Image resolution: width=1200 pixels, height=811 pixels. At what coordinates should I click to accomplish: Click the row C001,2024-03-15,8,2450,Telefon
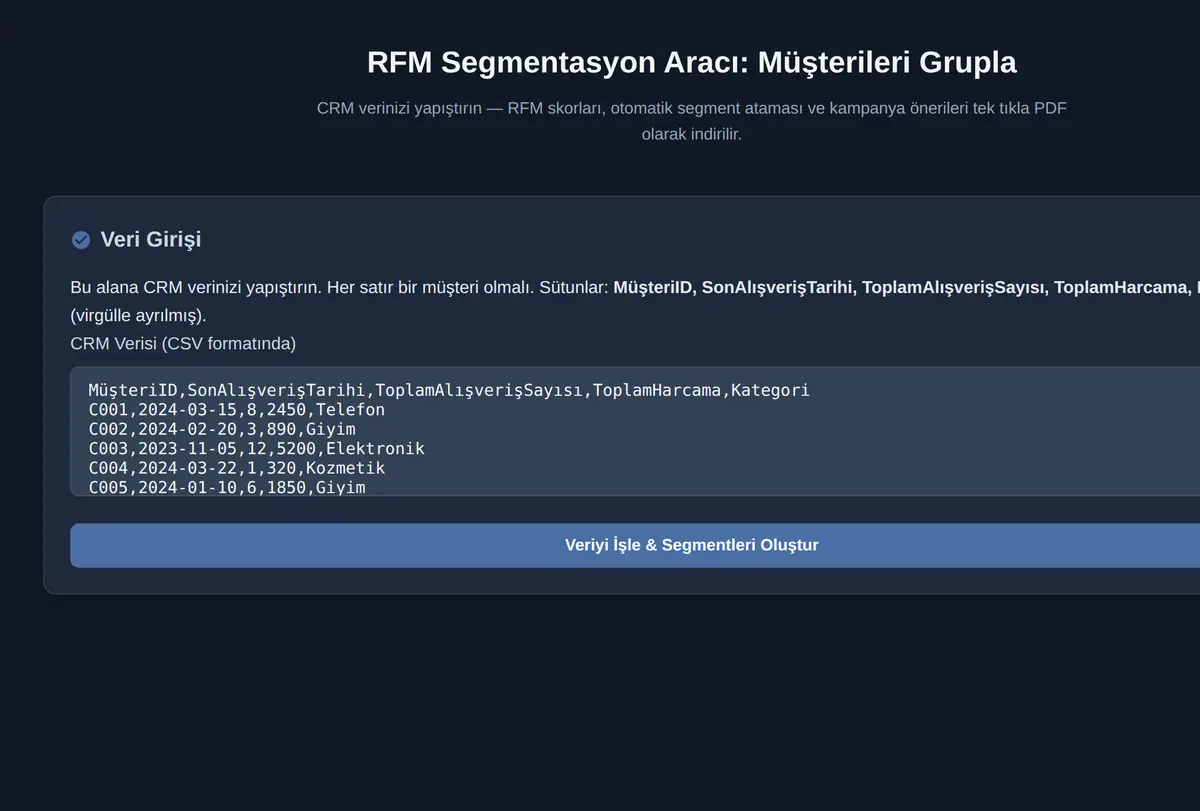click(x=236, y=409)
